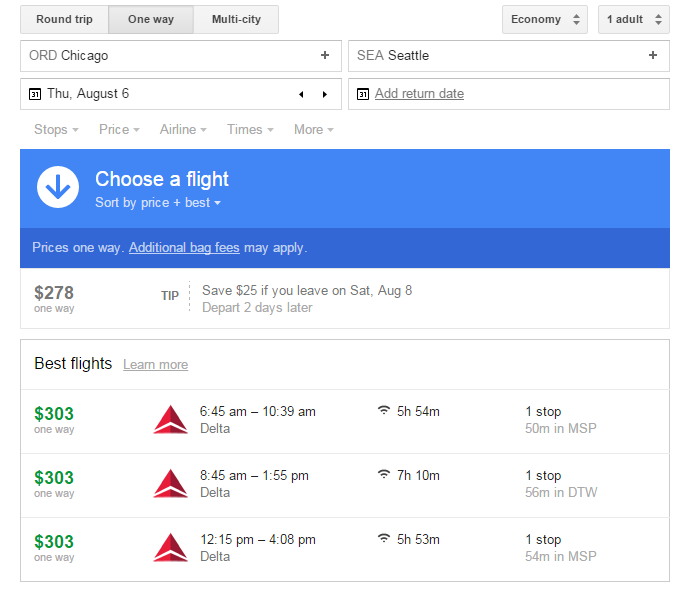Click the calendar icon beside Add return date

pos(363,94)
